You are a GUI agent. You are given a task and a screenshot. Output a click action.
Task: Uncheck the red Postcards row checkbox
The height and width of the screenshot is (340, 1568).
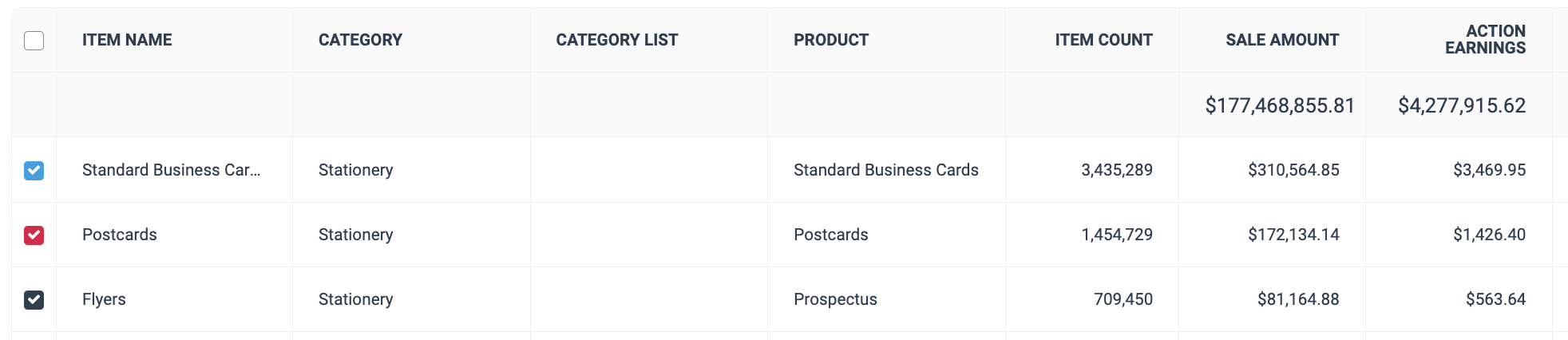(x=34, y=235)
